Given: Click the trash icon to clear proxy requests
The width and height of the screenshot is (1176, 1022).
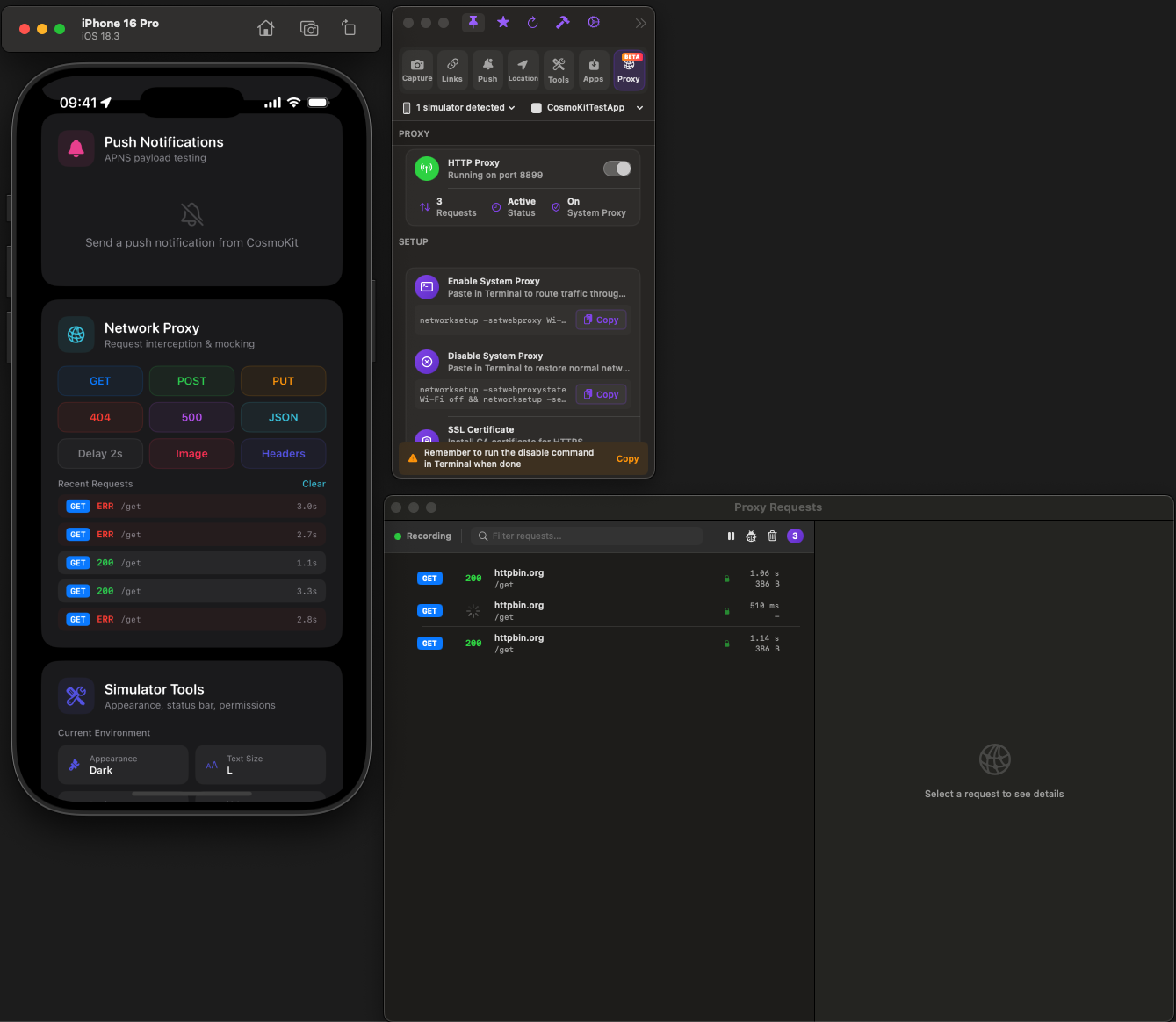Looking at the screenshot, I should 772,536.
